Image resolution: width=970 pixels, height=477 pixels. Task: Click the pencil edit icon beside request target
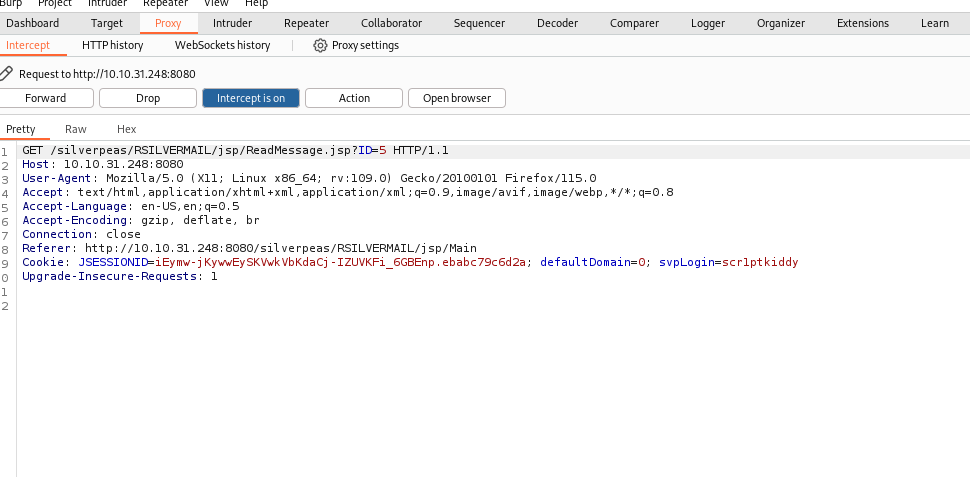pos(6,74)
